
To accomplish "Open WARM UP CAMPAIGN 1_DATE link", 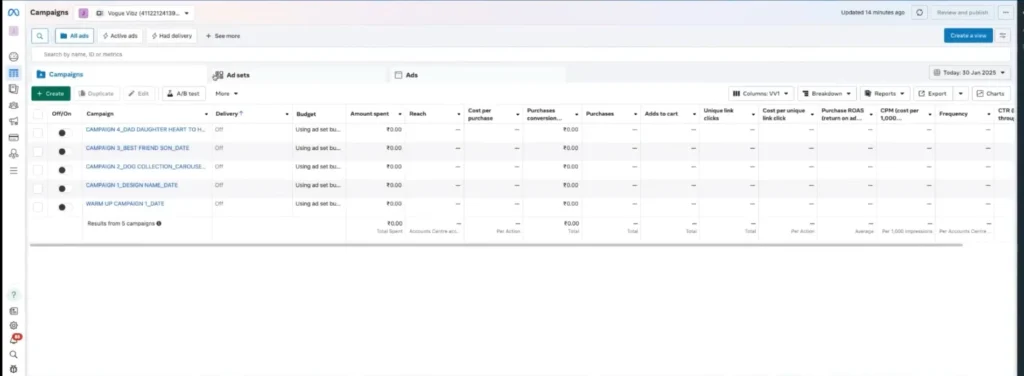I will pyautogui.click(x=125, y=204).
